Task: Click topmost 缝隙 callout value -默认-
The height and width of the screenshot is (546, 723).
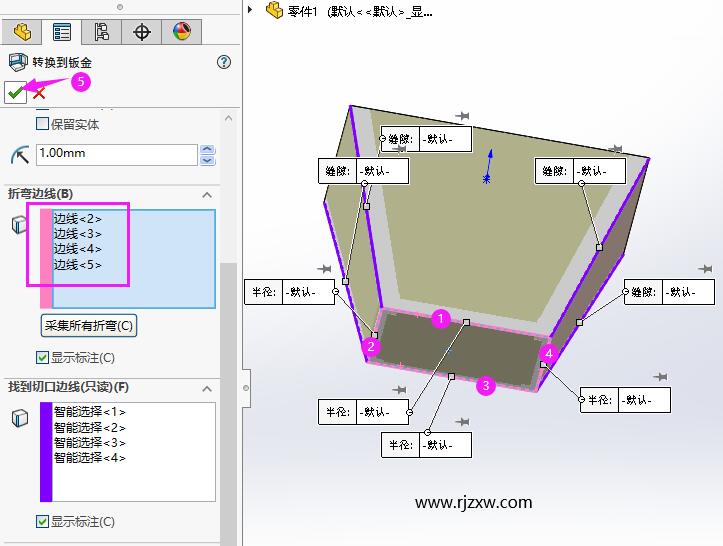Action: pyautogui.click(x=445, y=139)
